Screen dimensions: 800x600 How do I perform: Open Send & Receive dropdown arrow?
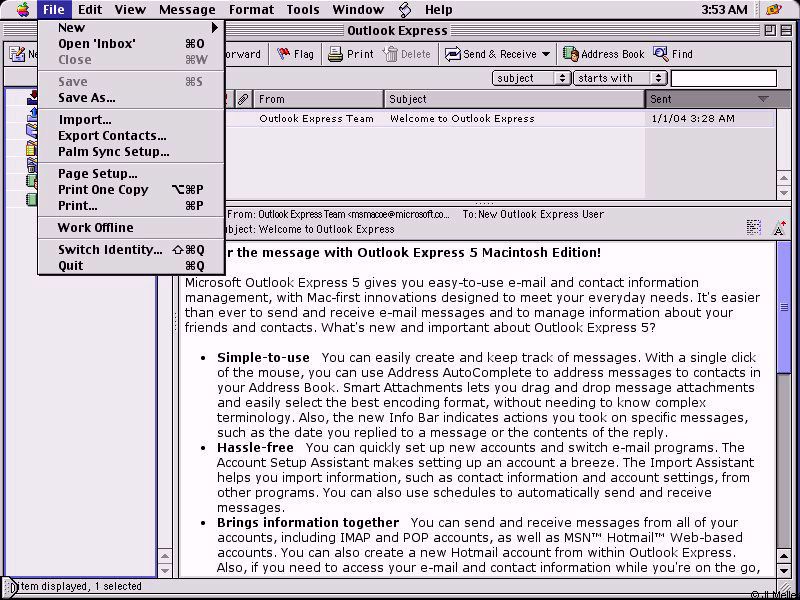coord(546,54)
